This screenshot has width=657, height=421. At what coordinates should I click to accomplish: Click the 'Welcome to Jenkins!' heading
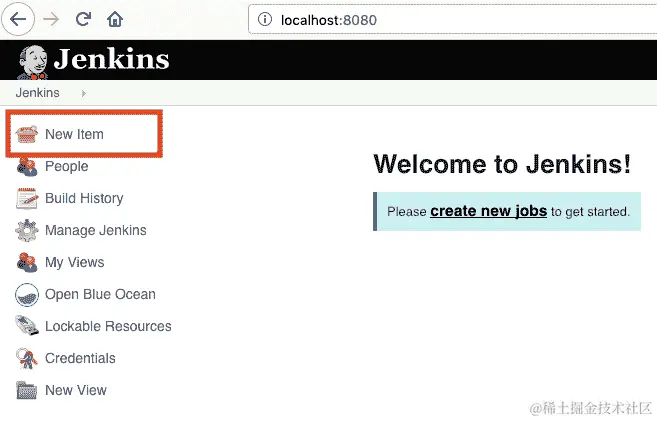tap(502, 164)
